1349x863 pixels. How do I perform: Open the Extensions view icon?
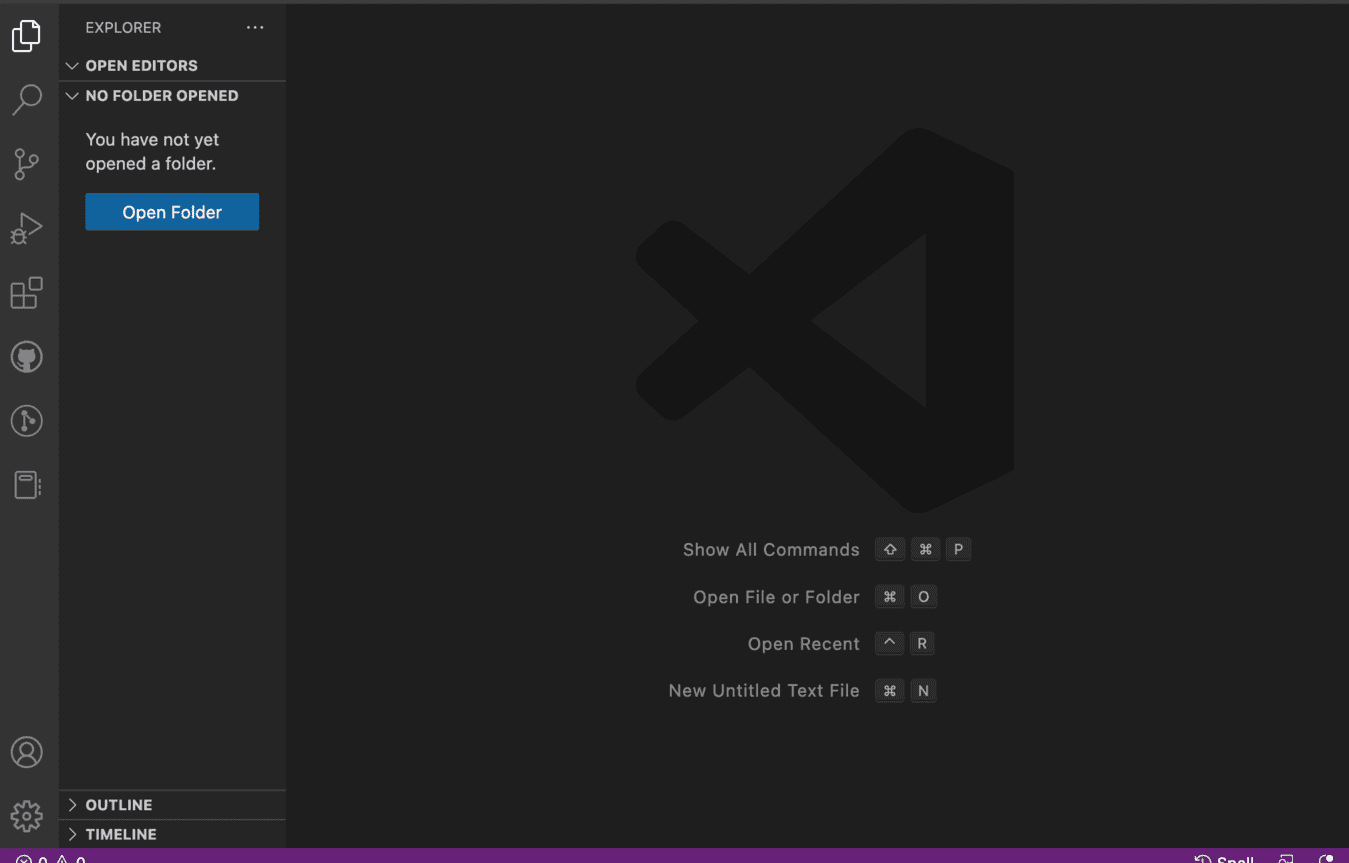[27, 293]
